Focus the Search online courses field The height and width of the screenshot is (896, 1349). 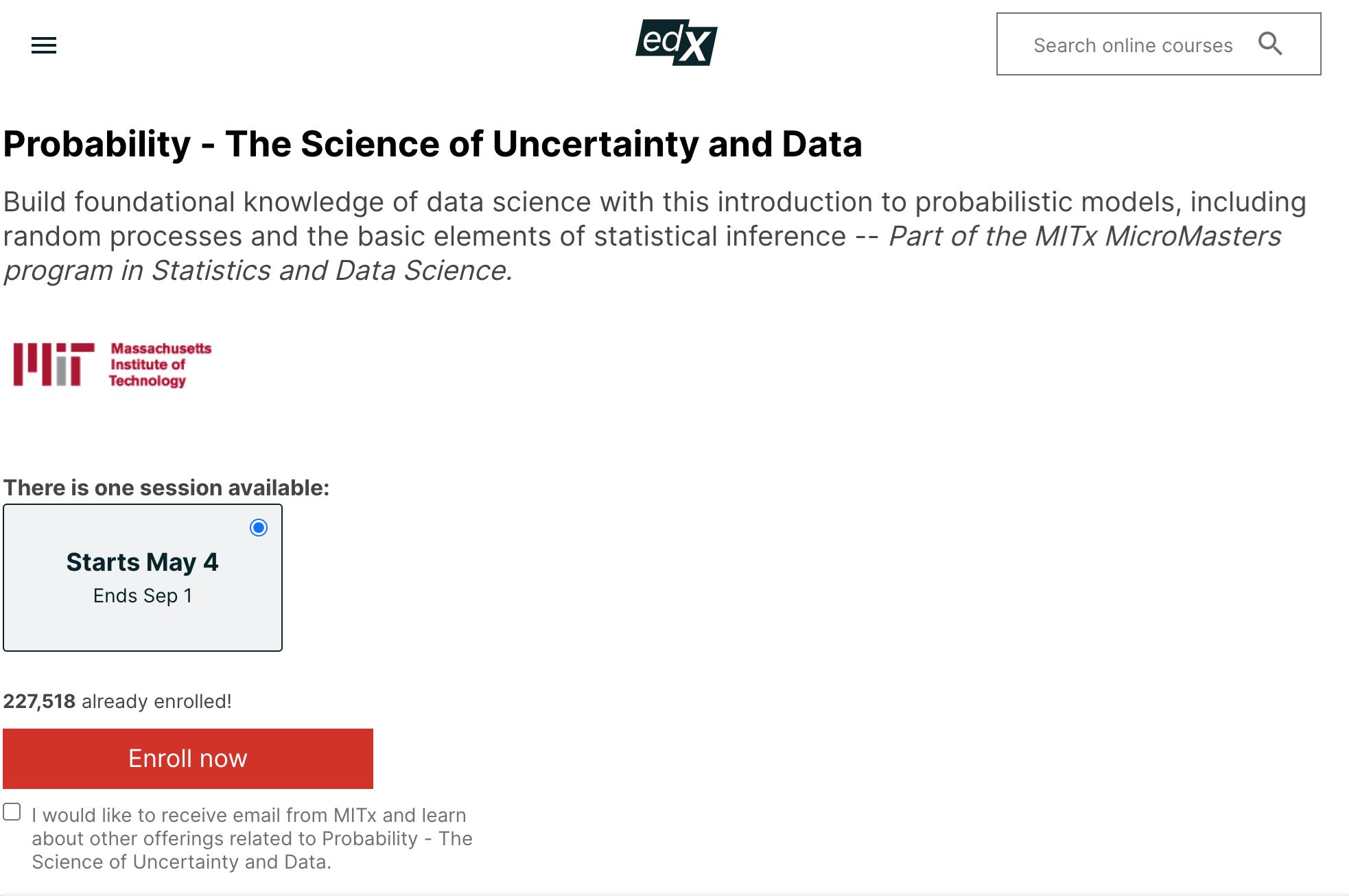coord(1132,45)
